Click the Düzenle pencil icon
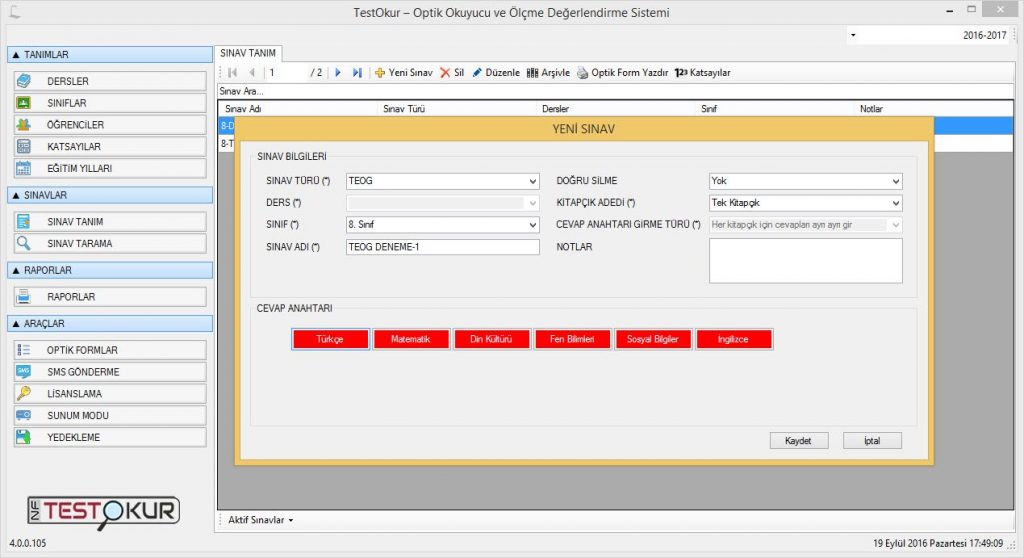Viewport: 1024px width, 558px height. pyautogui.click(x=477, y=73)
